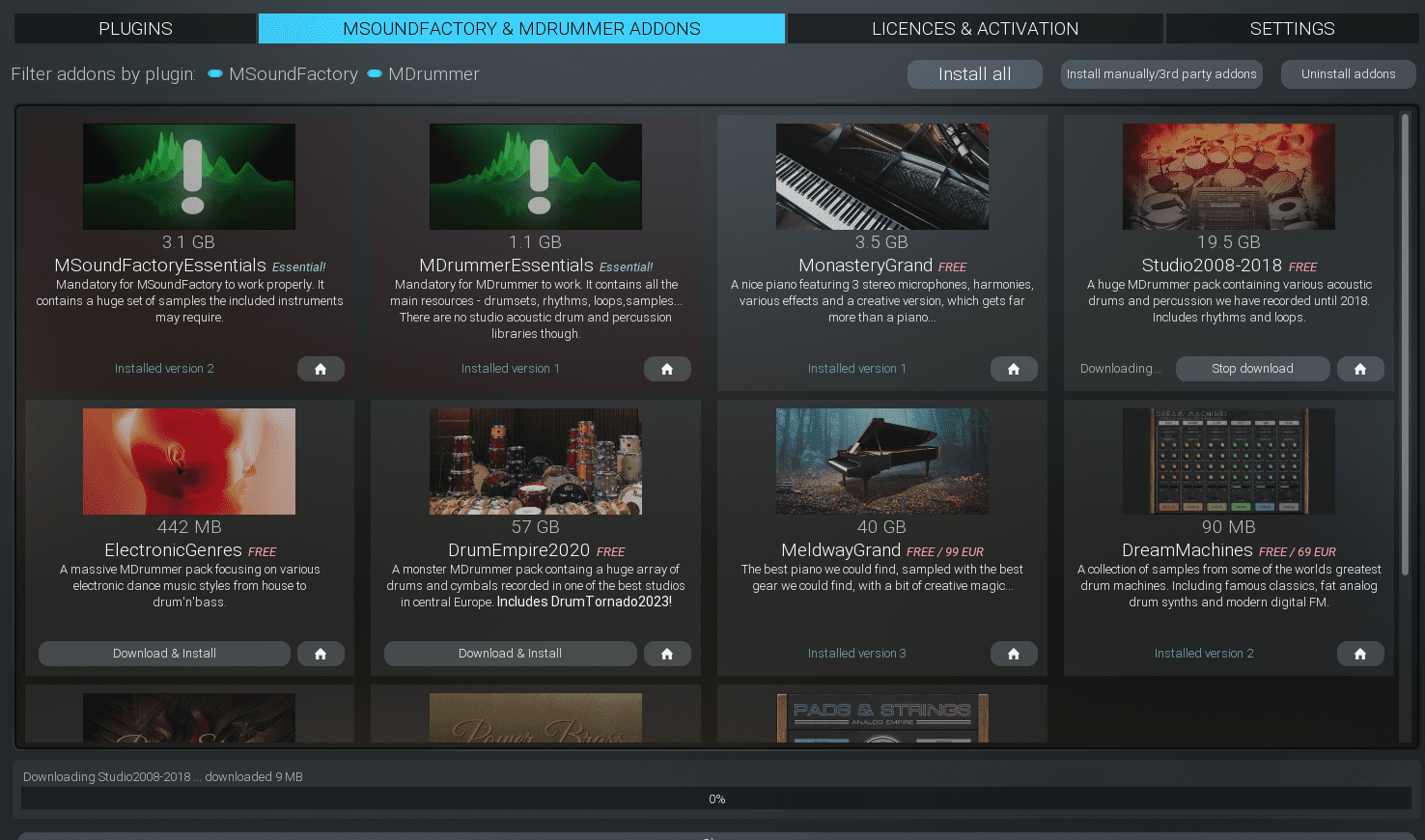Click the Install all button
The width and height of the screenshot is (1425, 840).
coord(975,74)
